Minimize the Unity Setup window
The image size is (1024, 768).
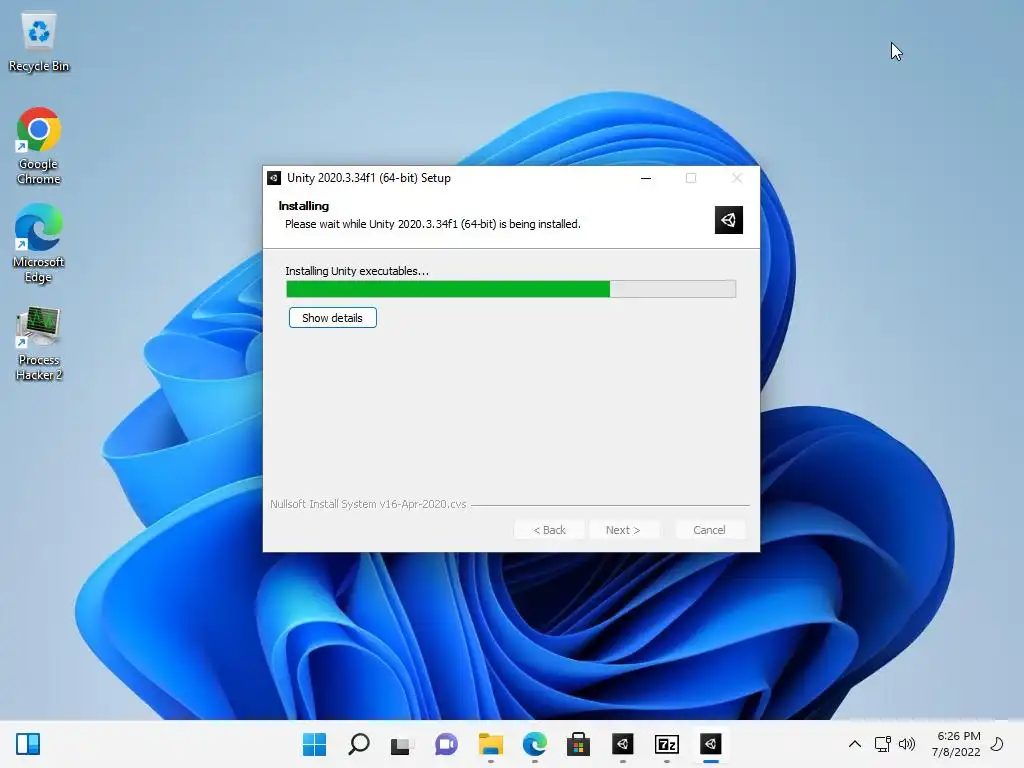[646, 178]
